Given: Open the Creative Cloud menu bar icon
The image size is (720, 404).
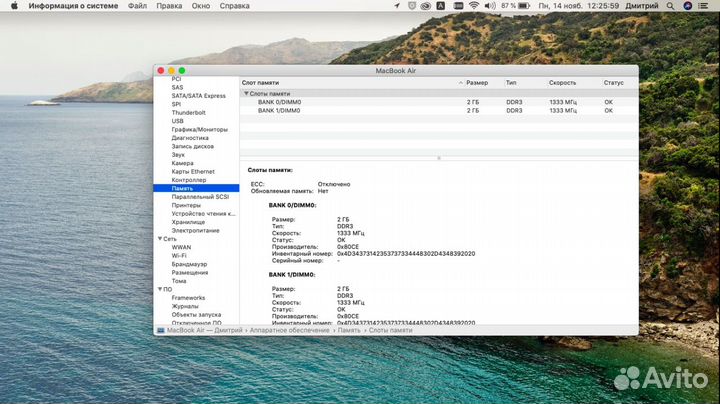Looking at the screenshot, I should tap(426, 6).
